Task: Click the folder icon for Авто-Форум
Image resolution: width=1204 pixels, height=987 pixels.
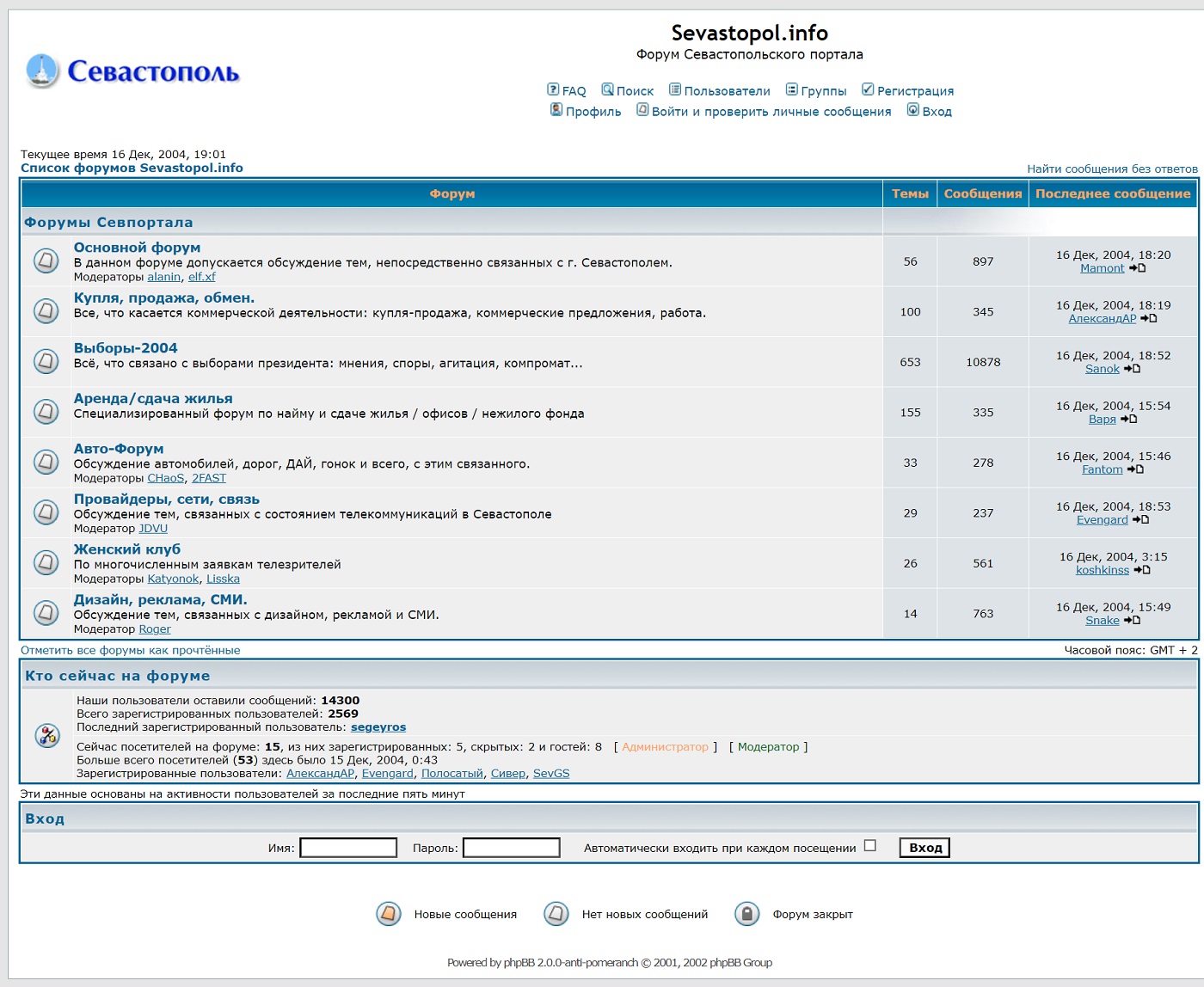Action: [x=46, y=462]
